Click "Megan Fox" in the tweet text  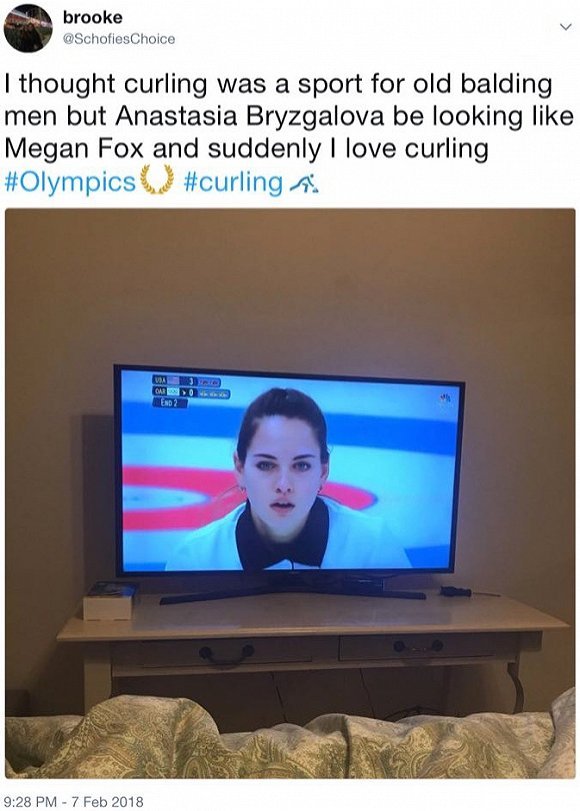coord(74,149)
